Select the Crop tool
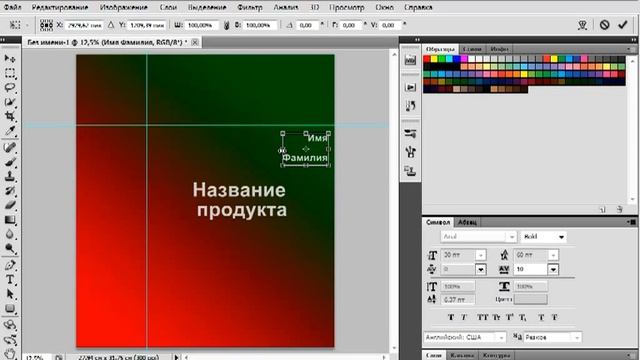The width and height of the screenshot is (640, 360). tap(10, 116)
